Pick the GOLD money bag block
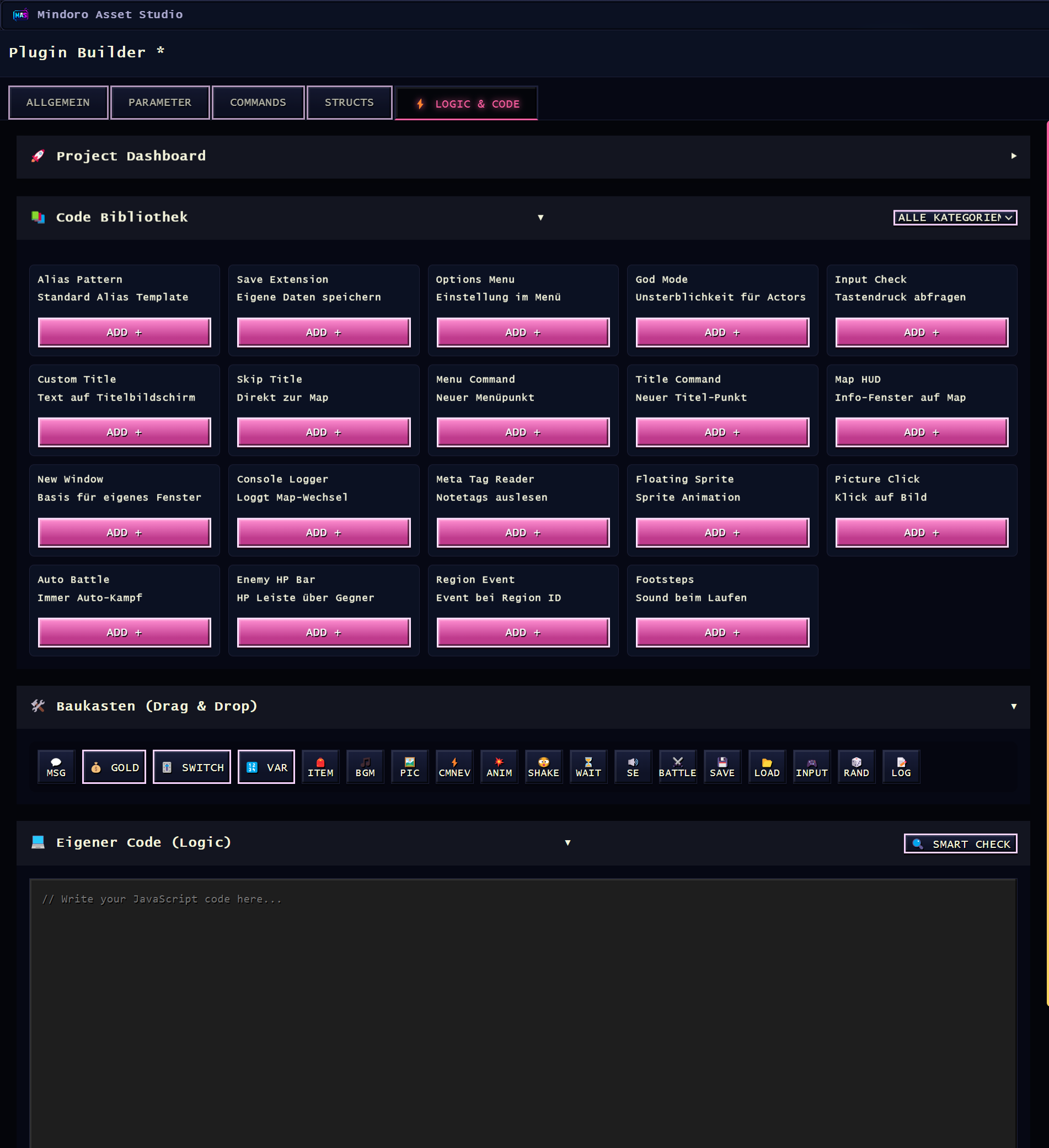This screenshot has width=1049, height=1148. click(x=114, y=767)
